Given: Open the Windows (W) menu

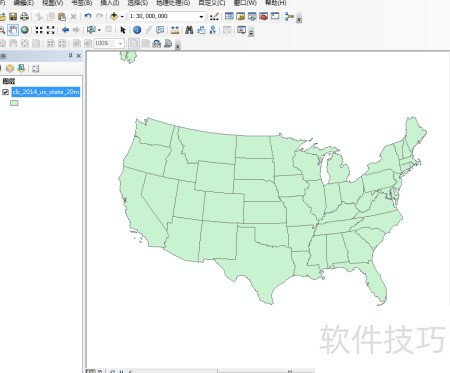Looking at the screenshot, I should pyautogui.click(x=245, y=3).
